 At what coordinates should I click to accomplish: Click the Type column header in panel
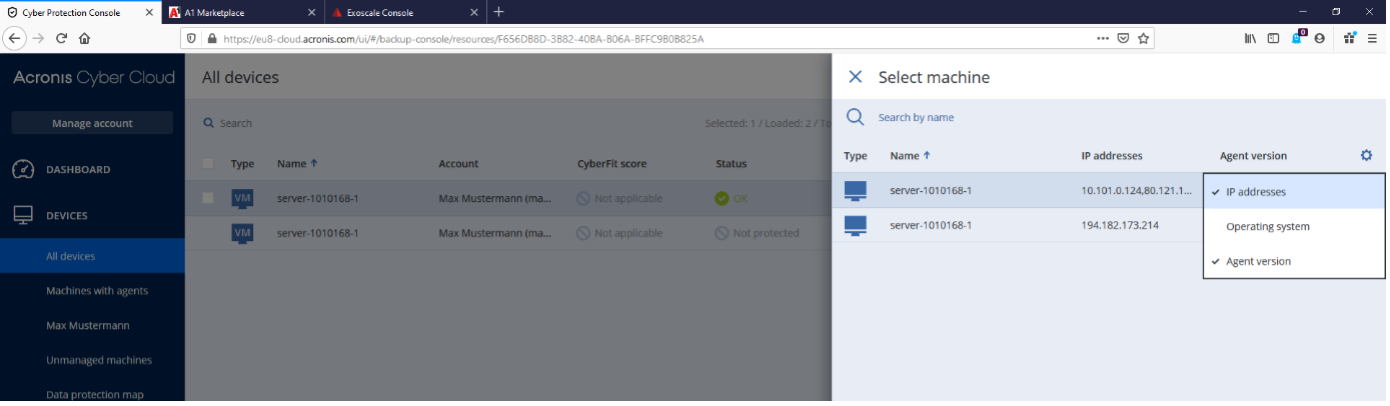pos(855,156)
